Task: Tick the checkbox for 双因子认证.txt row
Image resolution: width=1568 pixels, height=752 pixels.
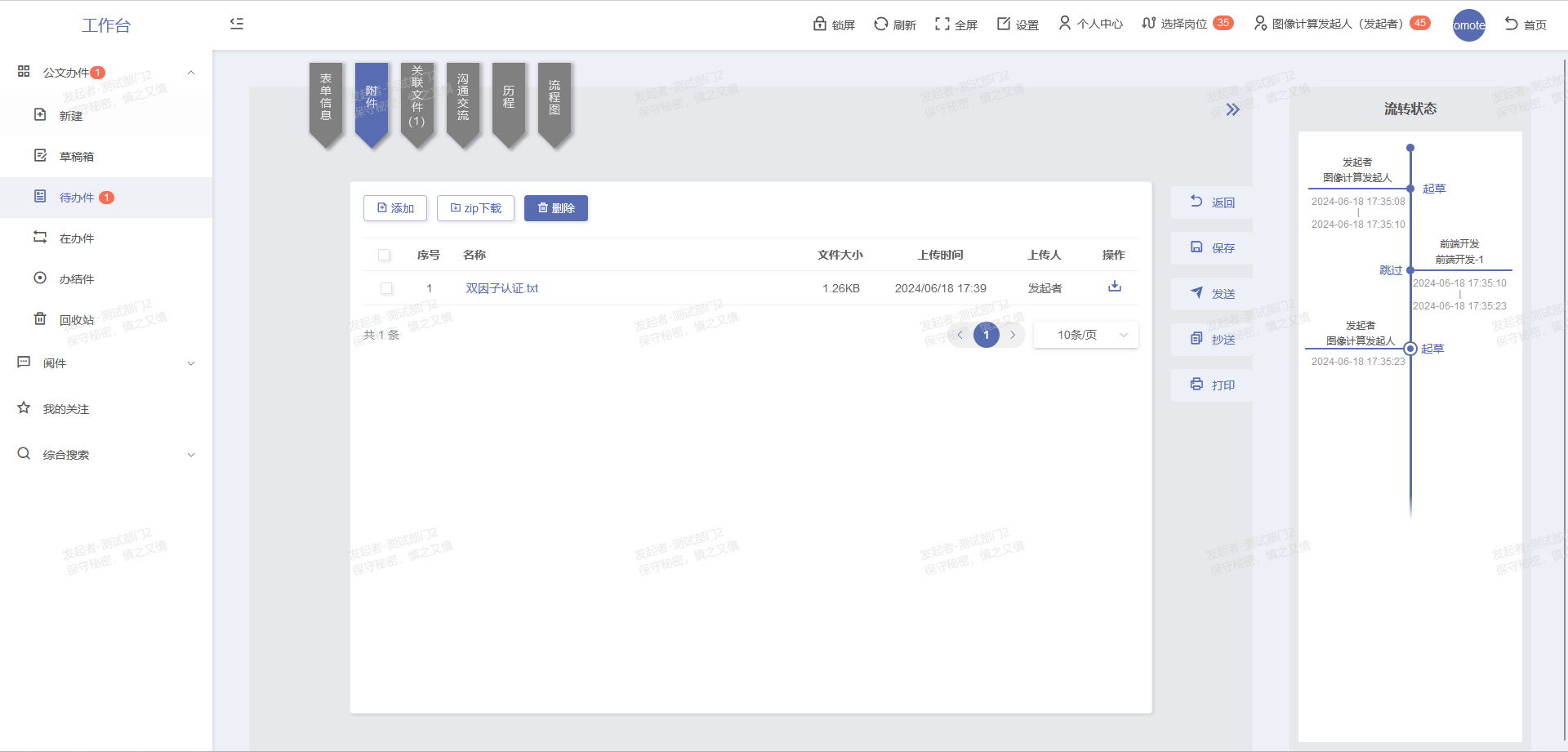Action: 386,288
